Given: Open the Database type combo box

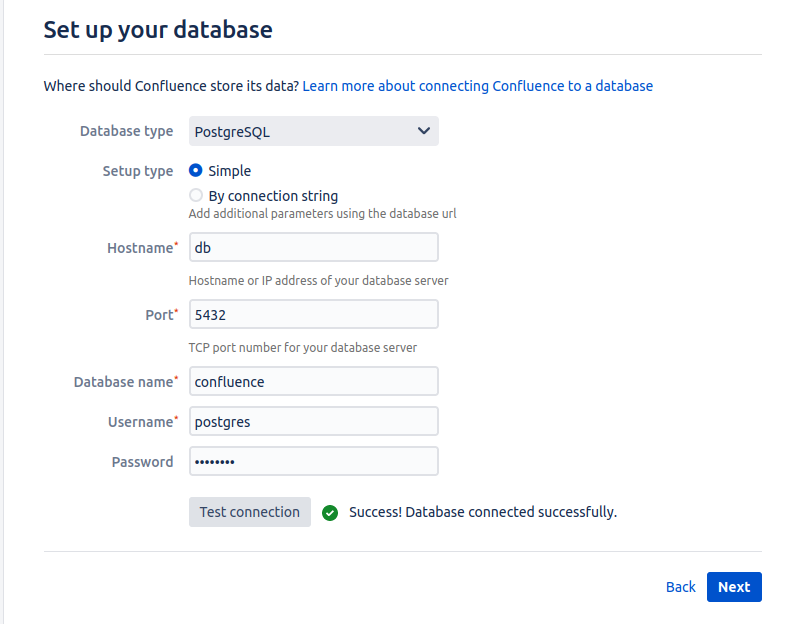Looking at the screenshot, I should [314, 131].
